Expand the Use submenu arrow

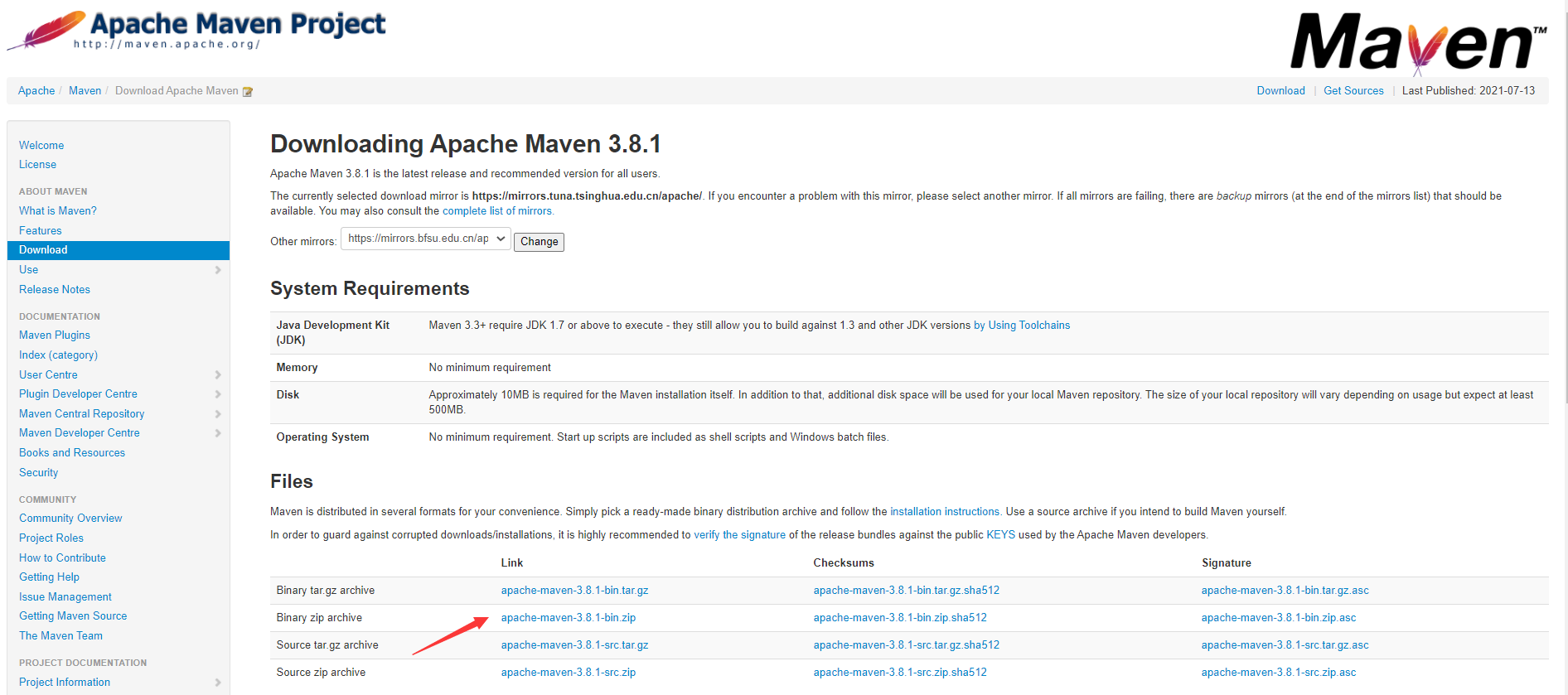(218, 270)
